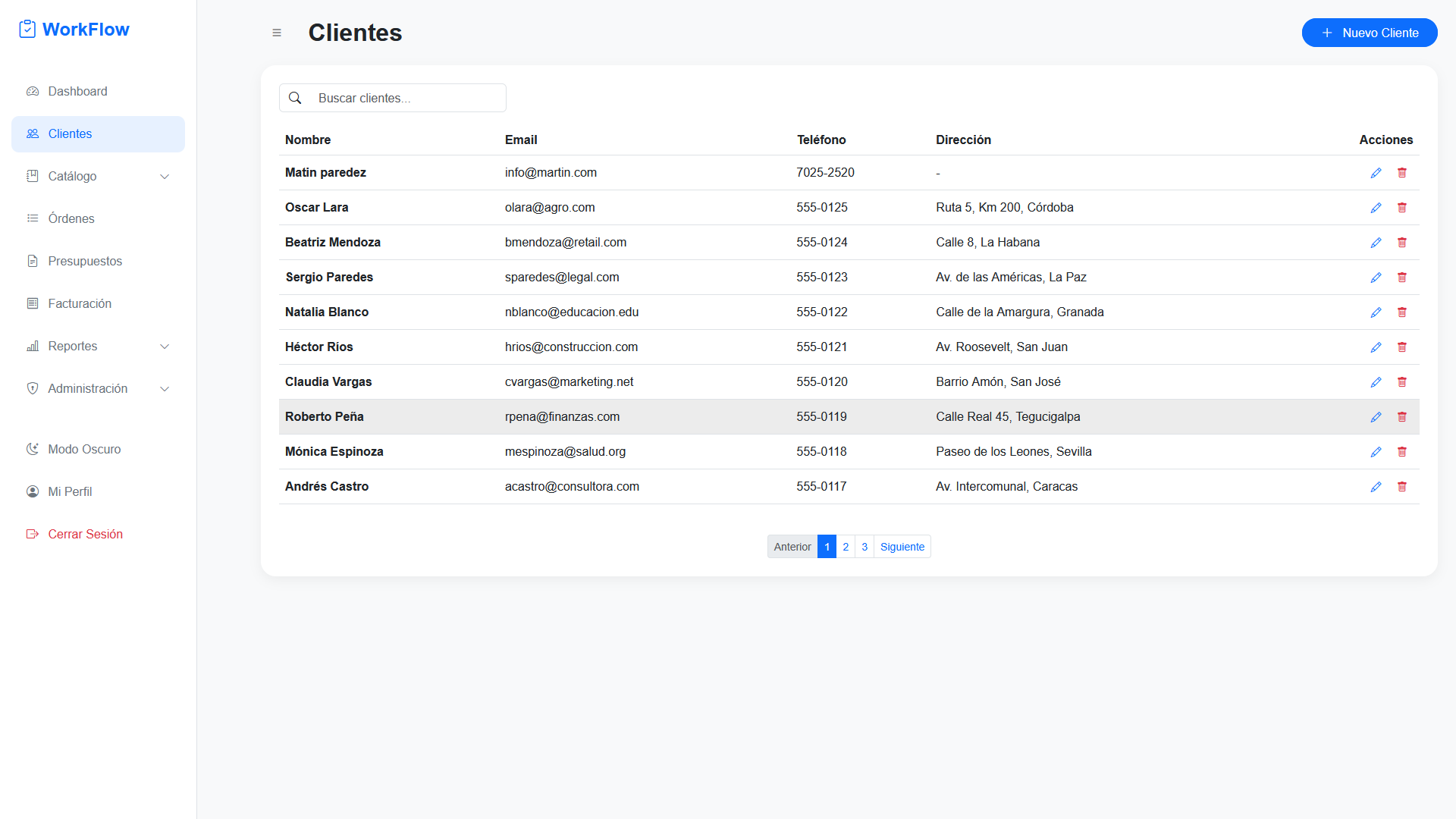Screen dimensions: 1456x819
Task: Click phone 555-0117 cell
Action: 821,487
